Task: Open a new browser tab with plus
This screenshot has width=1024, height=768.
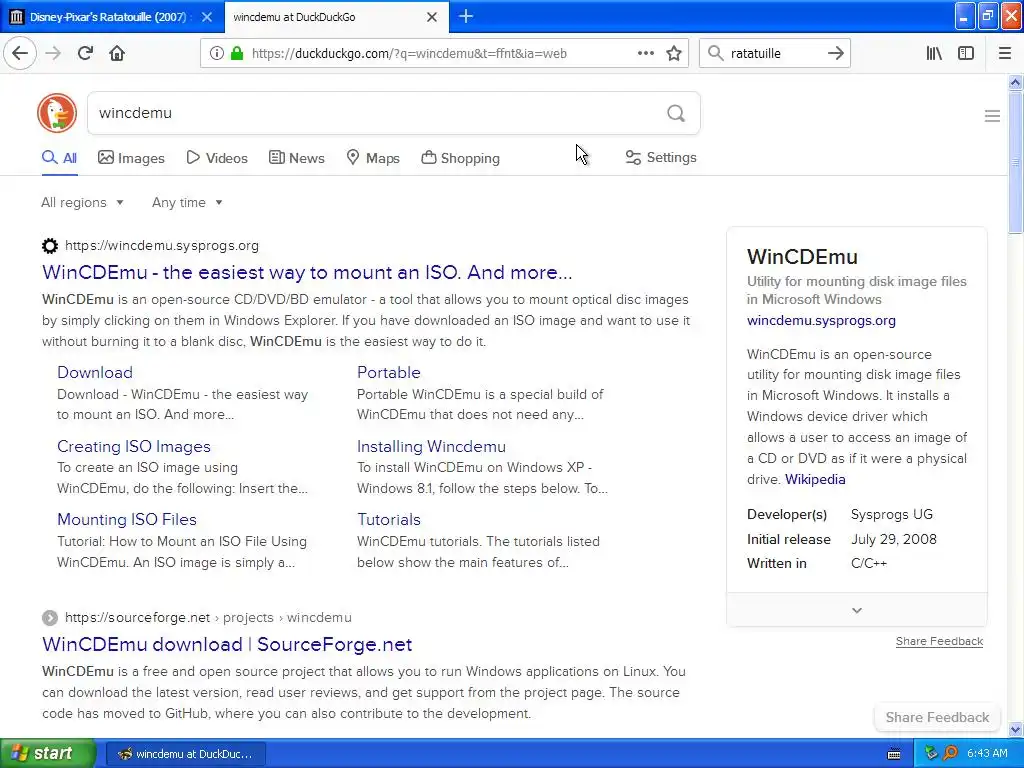Action: pos(466,16)
